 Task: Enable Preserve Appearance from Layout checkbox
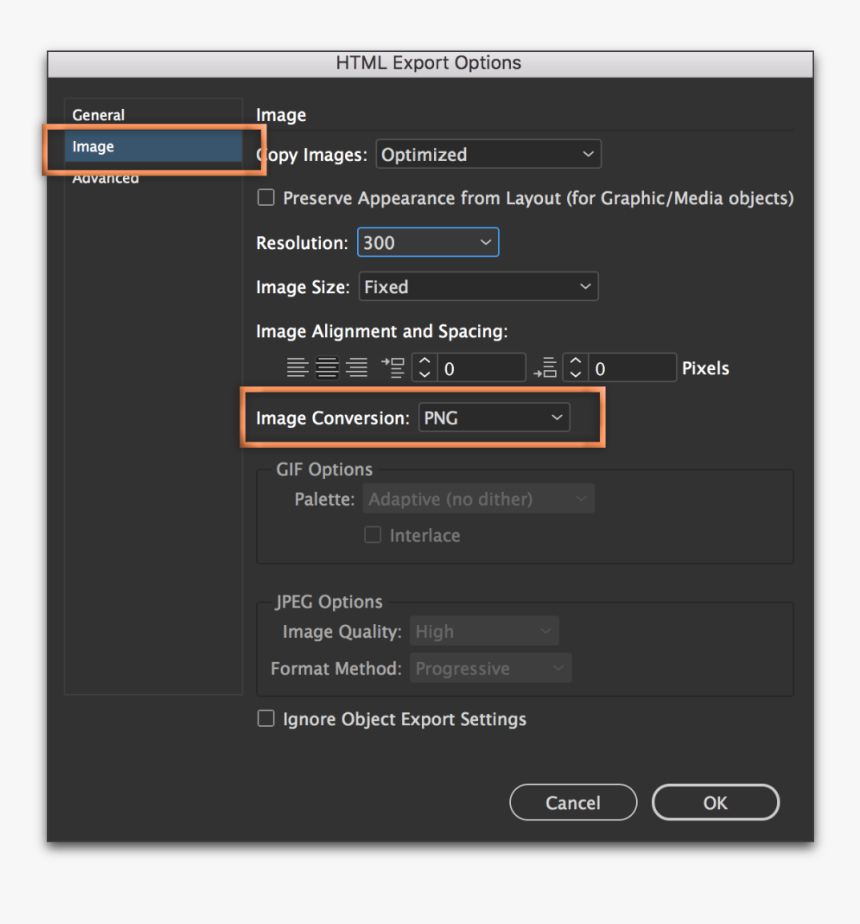click(x=266, y=198)
